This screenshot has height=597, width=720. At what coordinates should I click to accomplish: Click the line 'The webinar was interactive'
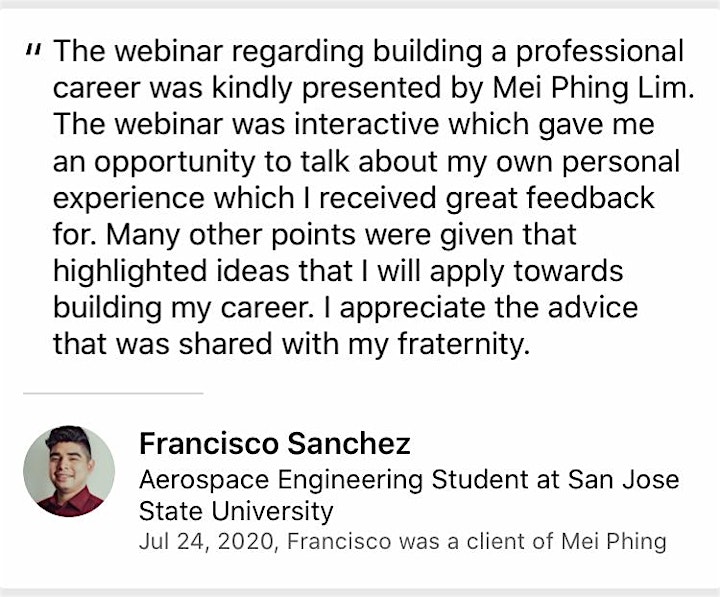point(354,124)
